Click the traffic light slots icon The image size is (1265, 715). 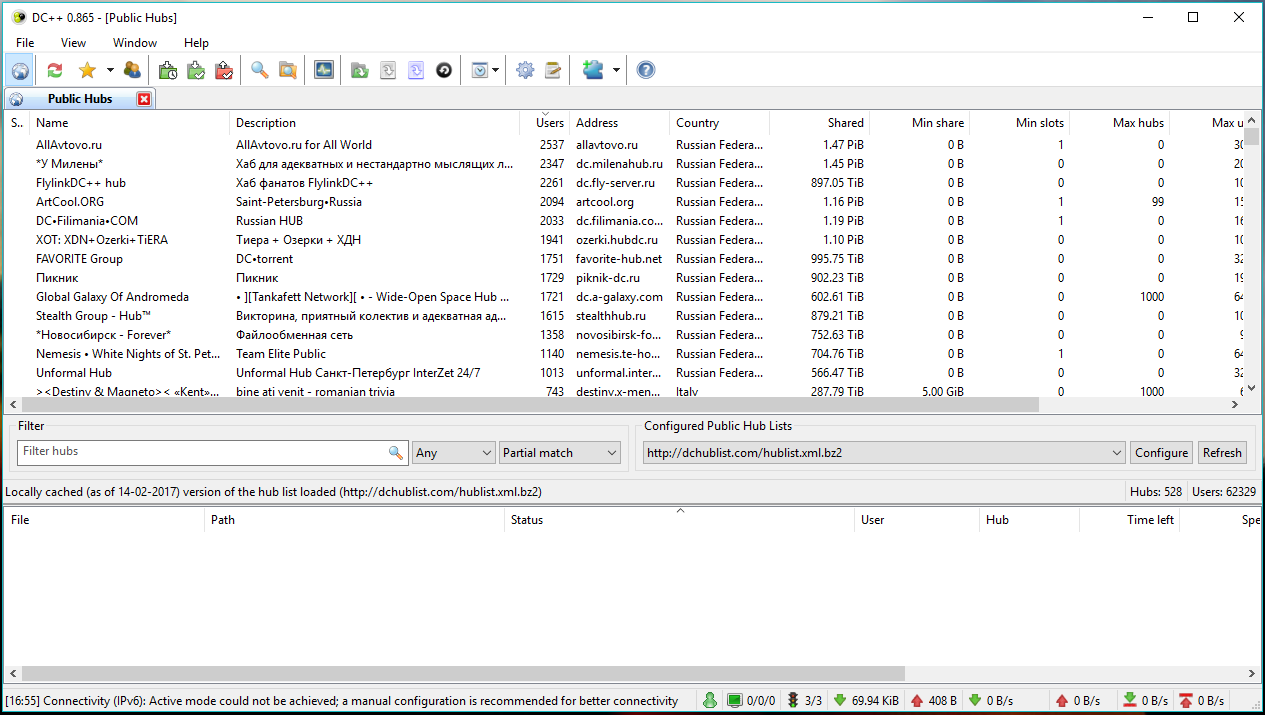[793, 701]
